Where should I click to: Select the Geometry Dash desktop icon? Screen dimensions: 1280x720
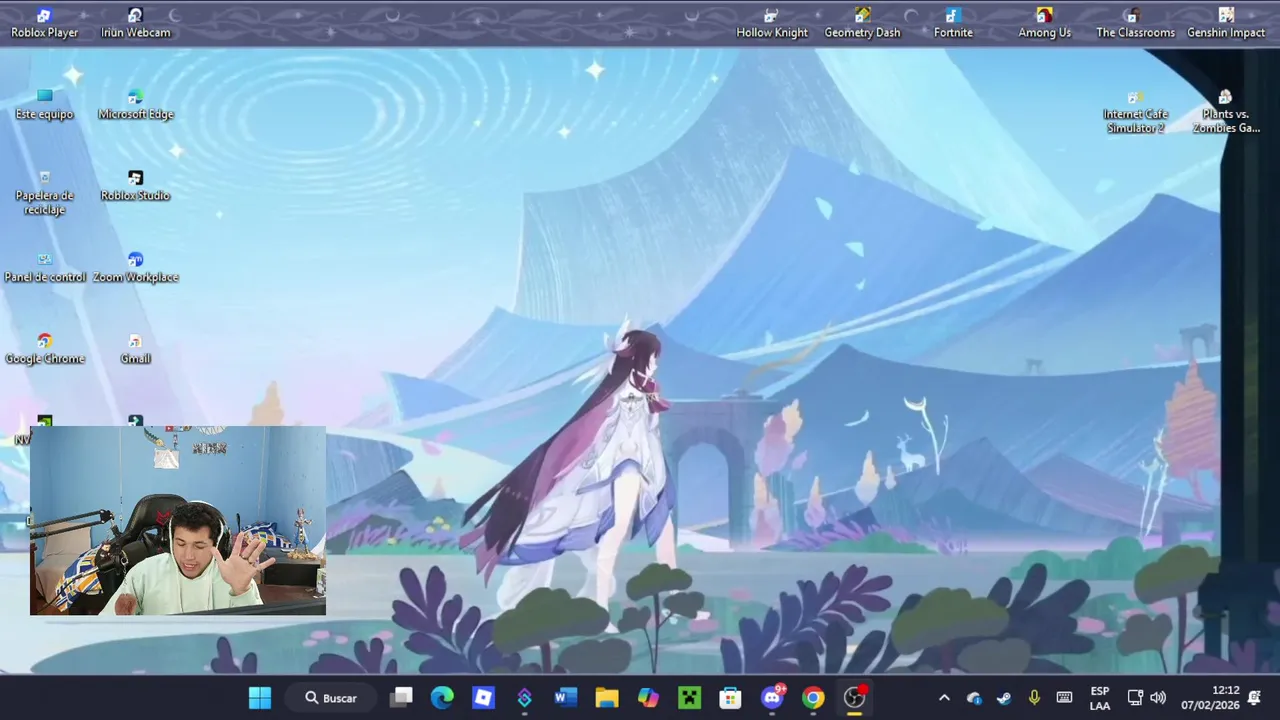[862, 23]
